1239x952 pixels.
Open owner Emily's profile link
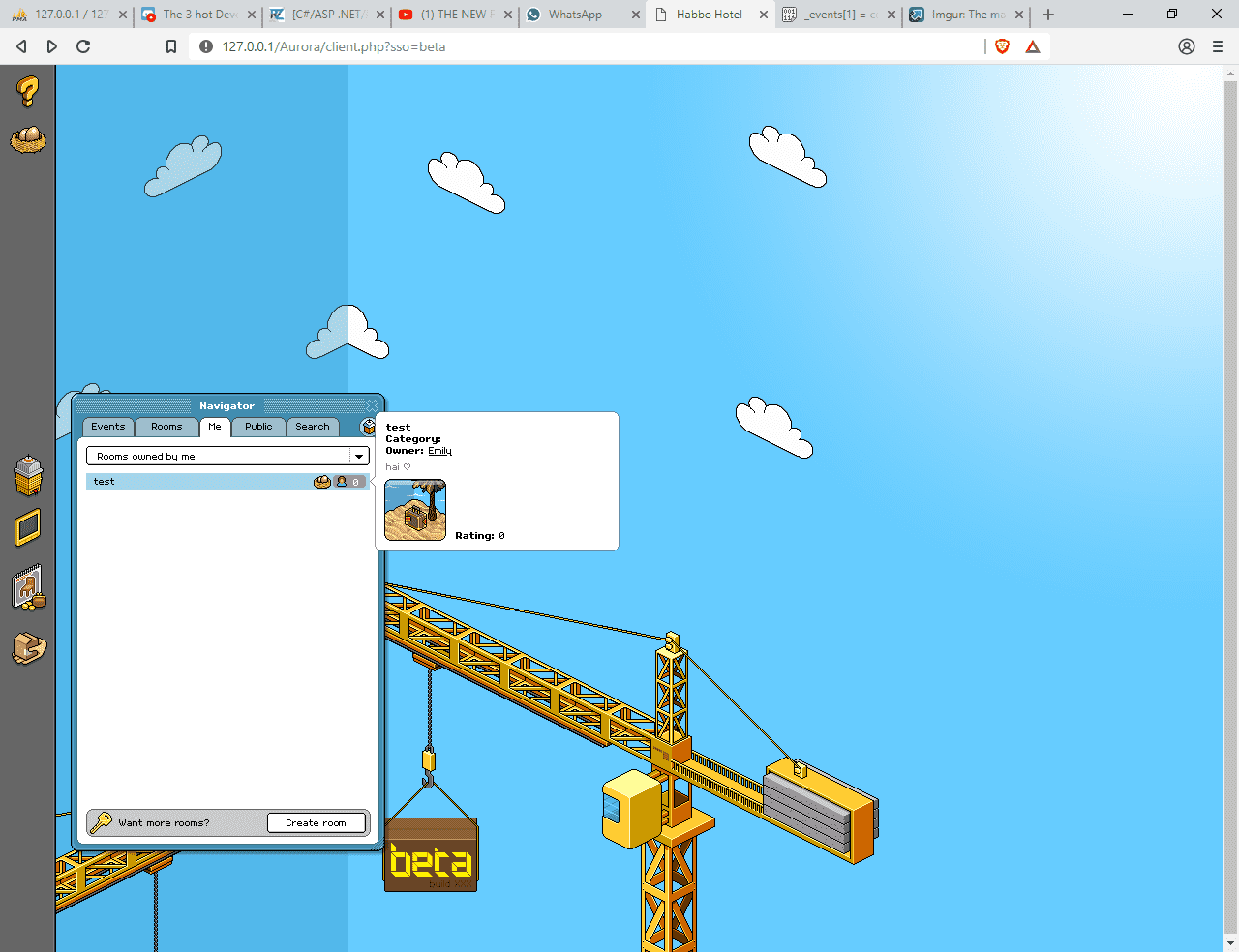tap(439, 451)
